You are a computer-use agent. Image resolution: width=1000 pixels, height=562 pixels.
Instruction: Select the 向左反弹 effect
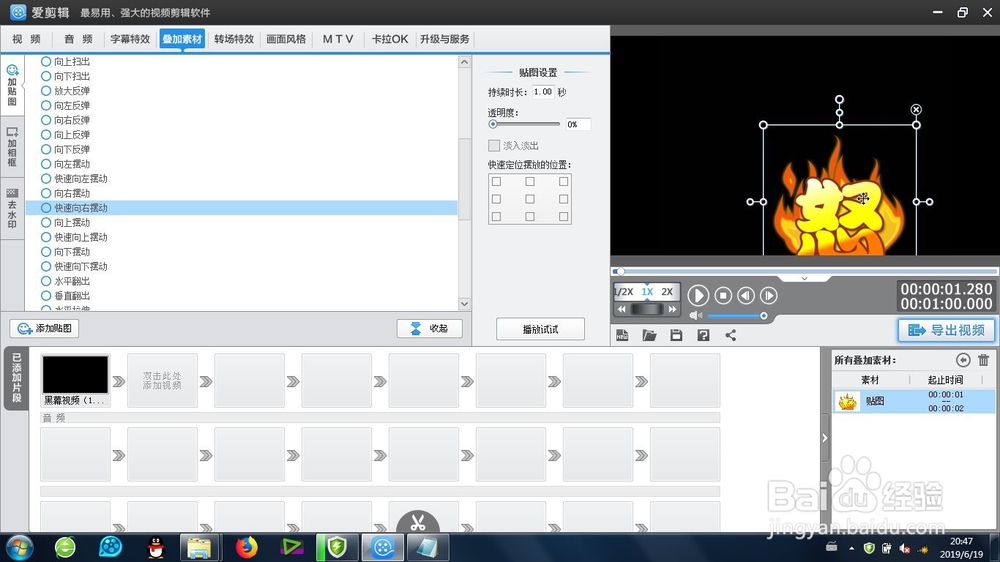tap(66, 106)
